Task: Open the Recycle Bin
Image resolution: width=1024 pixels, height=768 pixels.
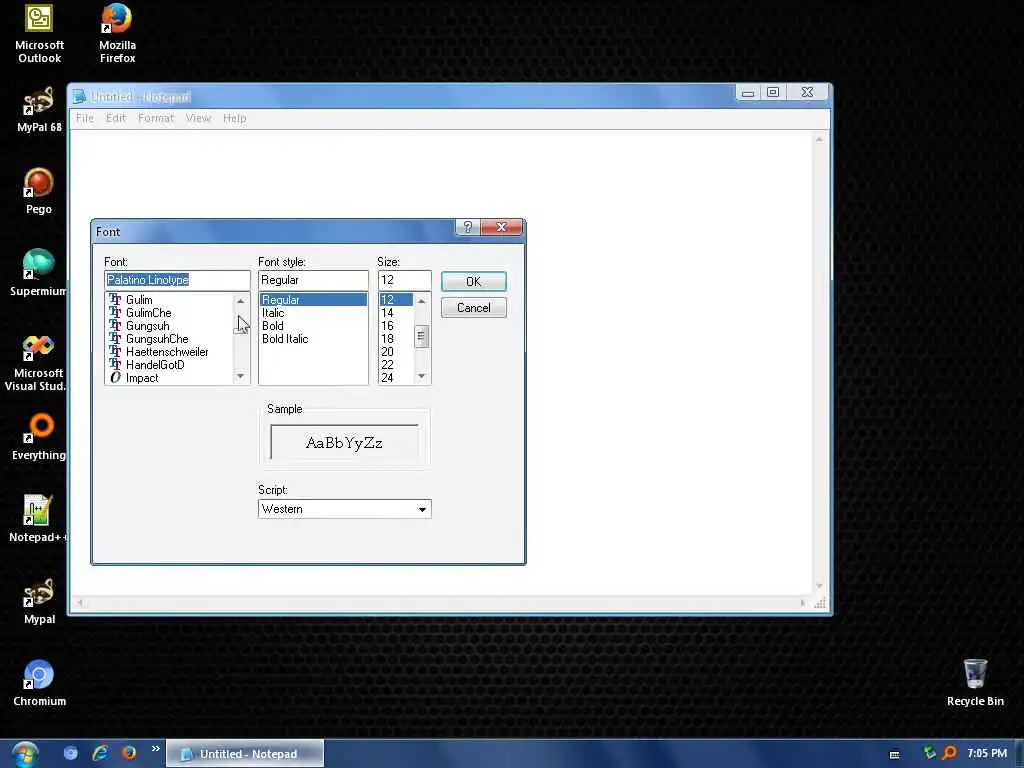Action: (x=975, y=683)
